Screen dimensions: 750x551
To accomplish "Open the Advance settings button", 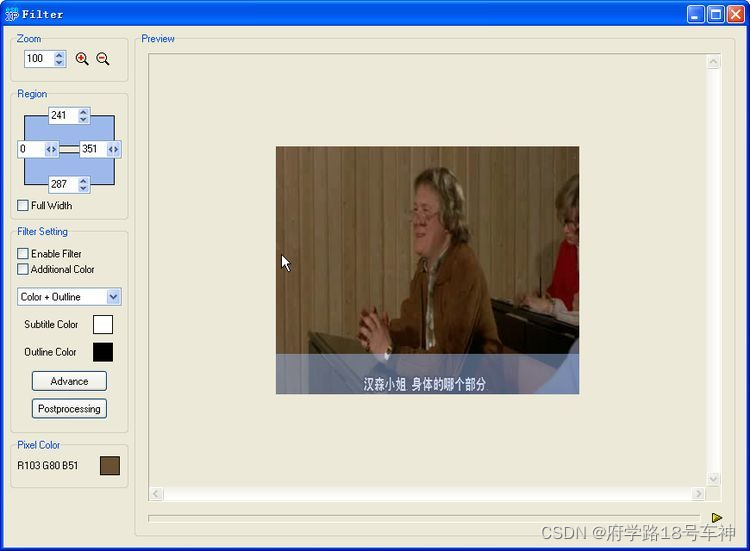I will point(69,381).
